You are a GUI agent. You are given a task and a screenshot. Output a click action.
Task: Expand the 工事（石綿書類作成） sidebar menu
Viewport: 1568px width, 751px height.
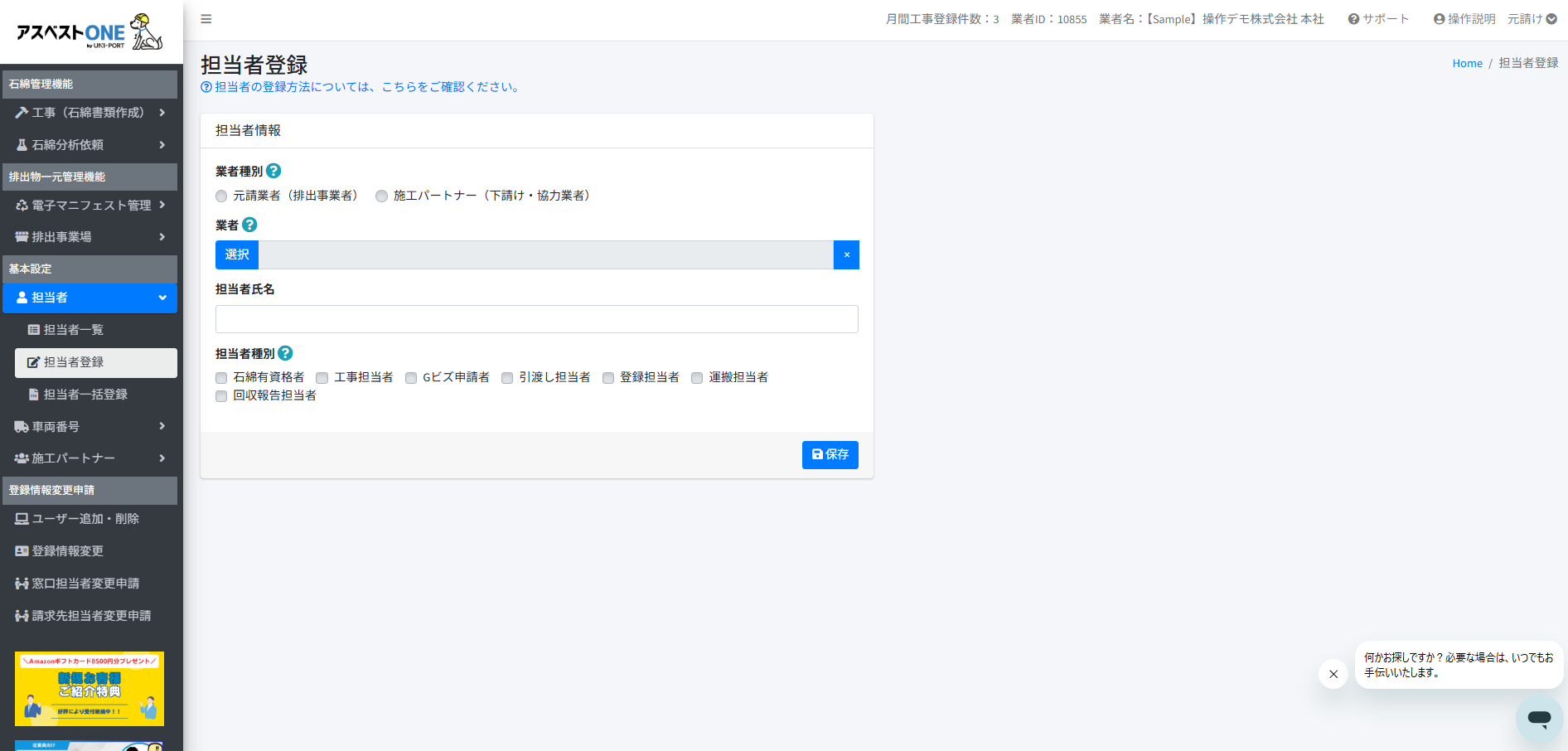coord(90,113)
